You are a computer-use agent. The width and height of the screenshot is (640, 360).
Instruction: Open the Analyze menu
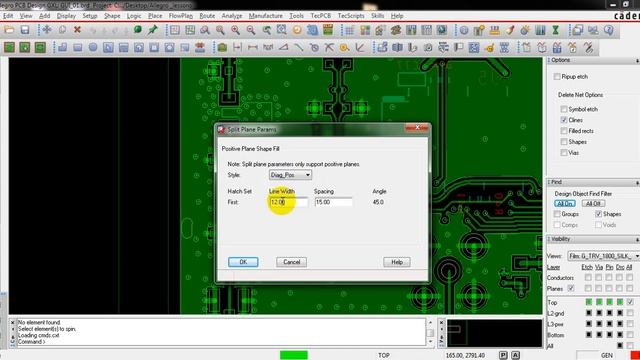(232, 16)
